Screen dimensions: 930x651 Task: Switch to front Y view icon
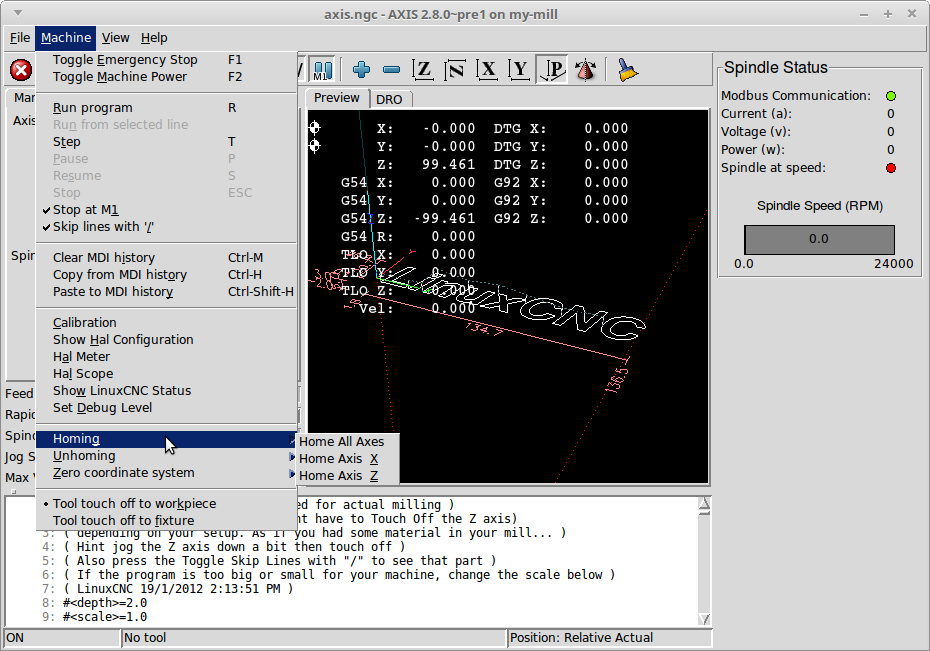tap(519, 70)
